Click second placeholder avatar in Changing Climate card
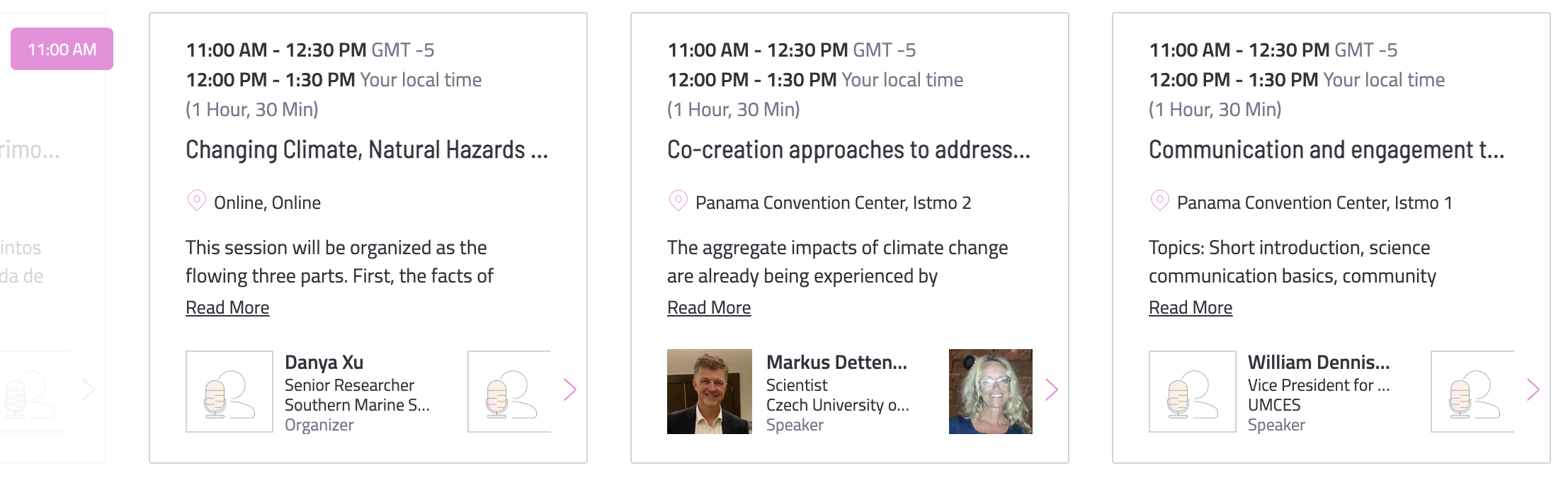Image resolution: width=1568 pixels, height=490 pixels. pyautogui.click(x=509, y=392)
